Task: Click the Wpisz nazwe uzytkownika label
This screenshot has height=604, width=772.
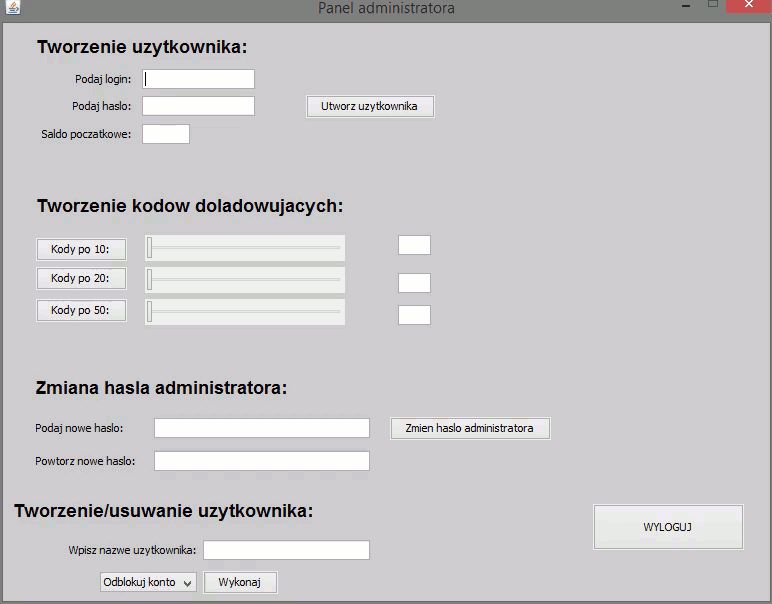Action: click(x=132, y=550)
